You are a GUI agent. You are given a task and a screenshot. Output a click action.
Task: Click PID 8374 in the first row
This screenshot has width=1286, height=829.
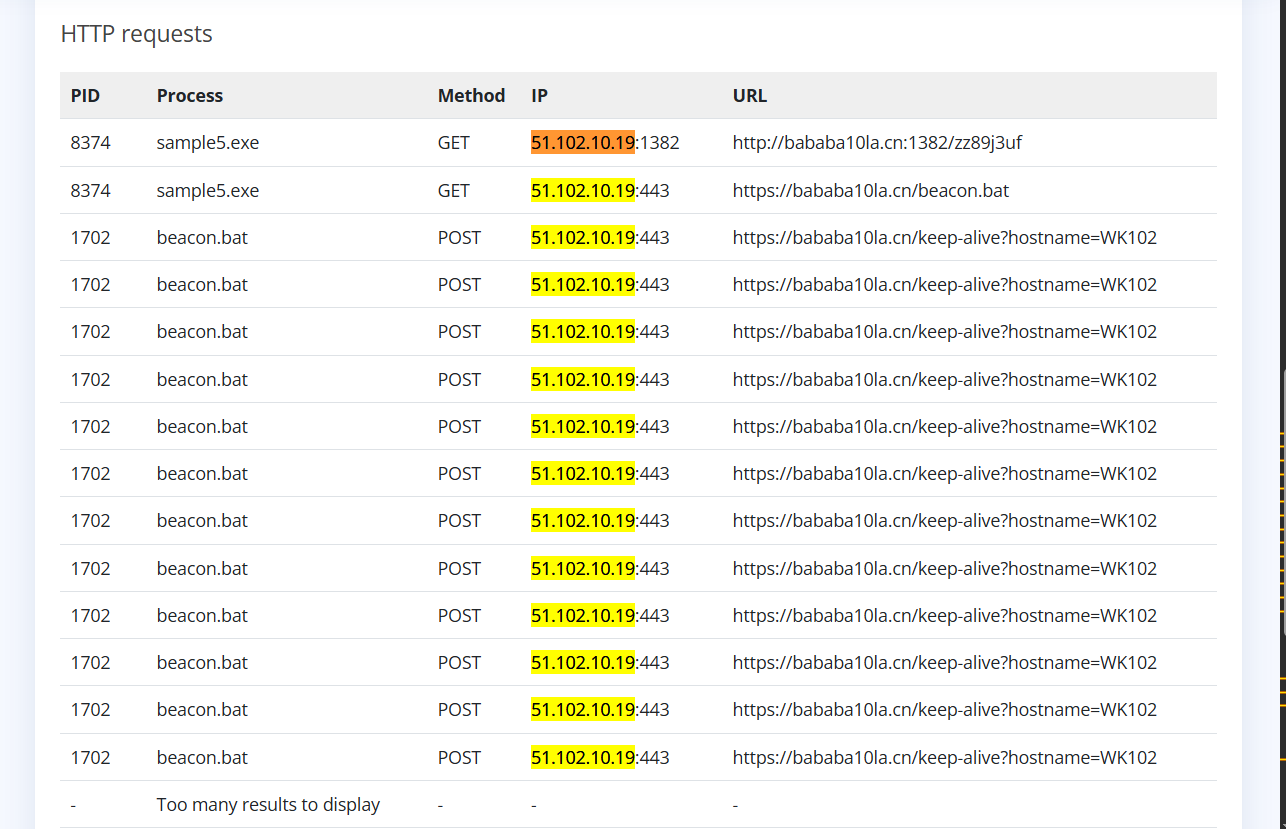tap(90, 143)
